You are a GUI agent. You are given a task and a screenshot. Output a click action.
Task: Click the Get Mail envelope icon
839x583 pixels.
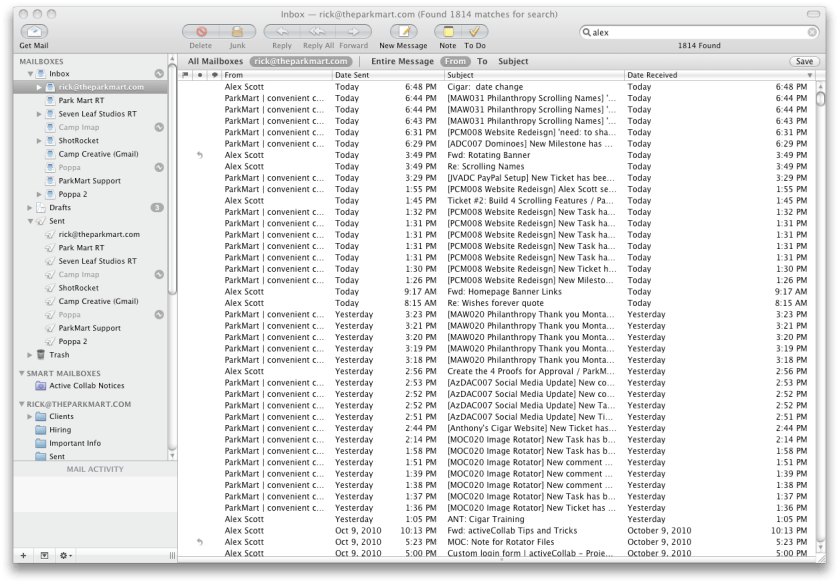click(34, 31)
